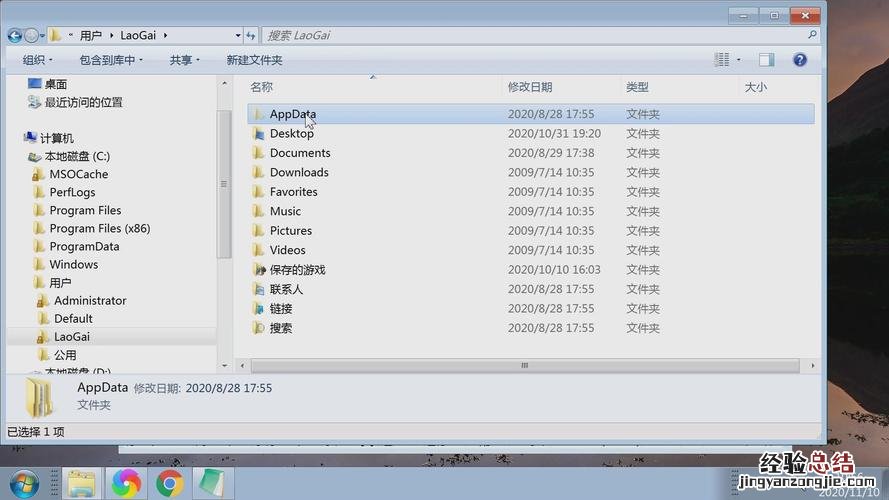889x500 pixels.
Task: Sort by the 修改日期 column header
Action: [x=529, y=87]
